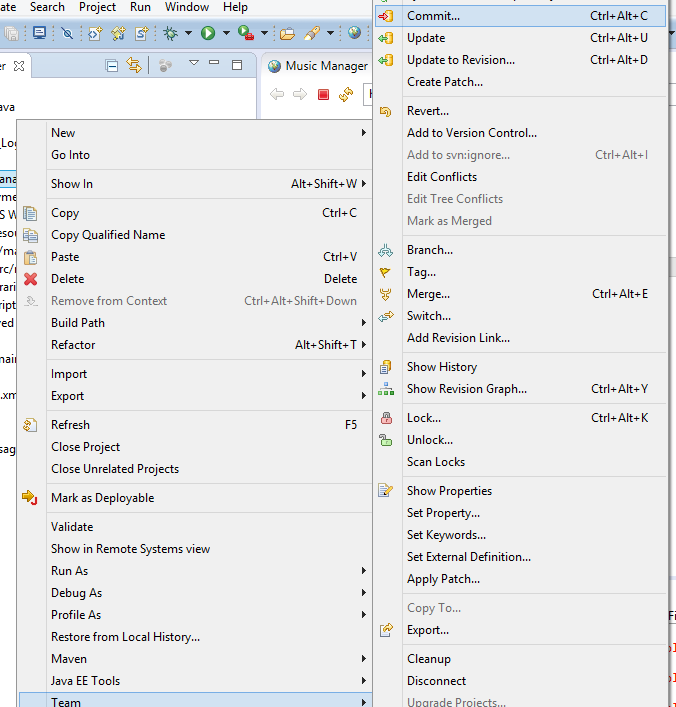Screen dimensions: 676x707
Task: Expand the Show In submenu
Action: point(363,184)
